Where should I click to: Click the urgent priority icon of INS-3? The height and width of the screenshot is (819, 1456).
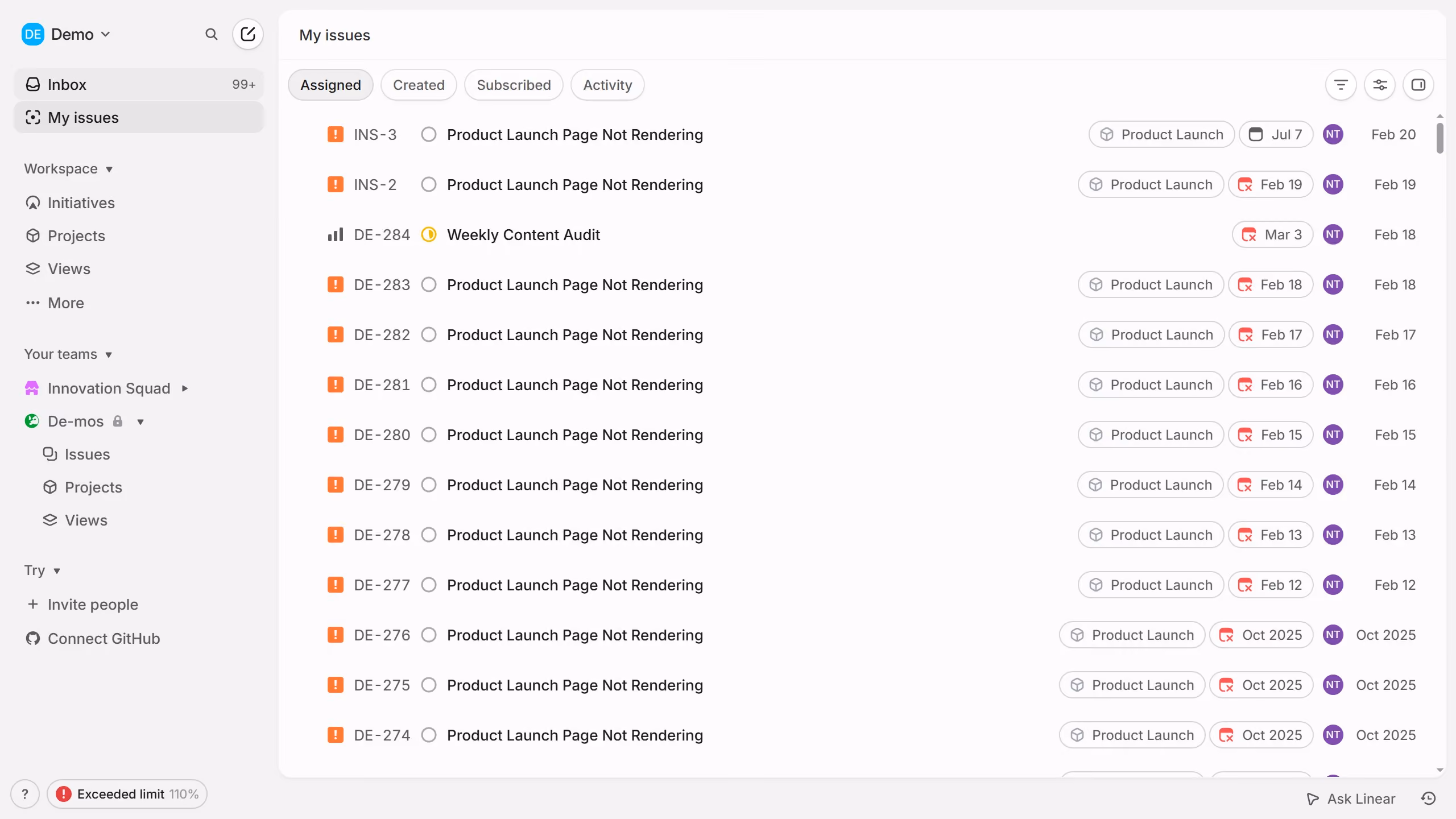pos(336,135)
